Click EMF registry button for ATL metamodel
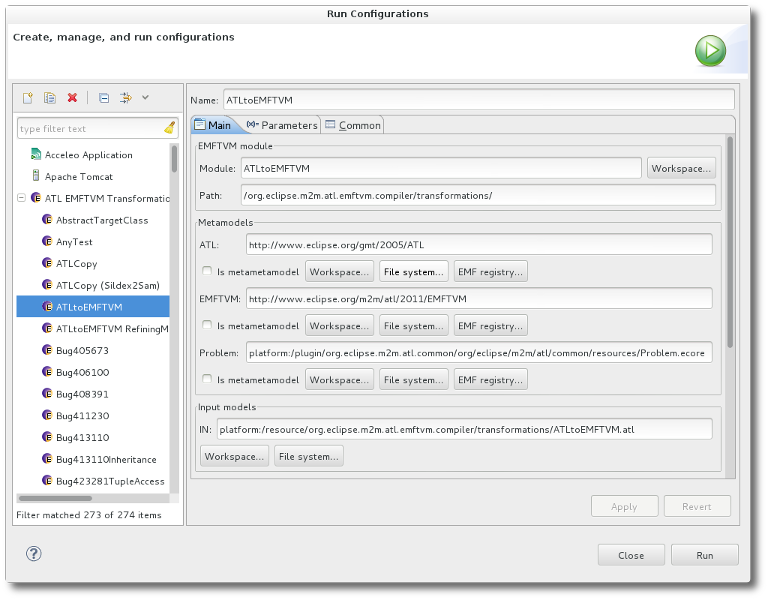Viewport: 768px width, 600px height. pyautogui.click(x=490, y=272)
